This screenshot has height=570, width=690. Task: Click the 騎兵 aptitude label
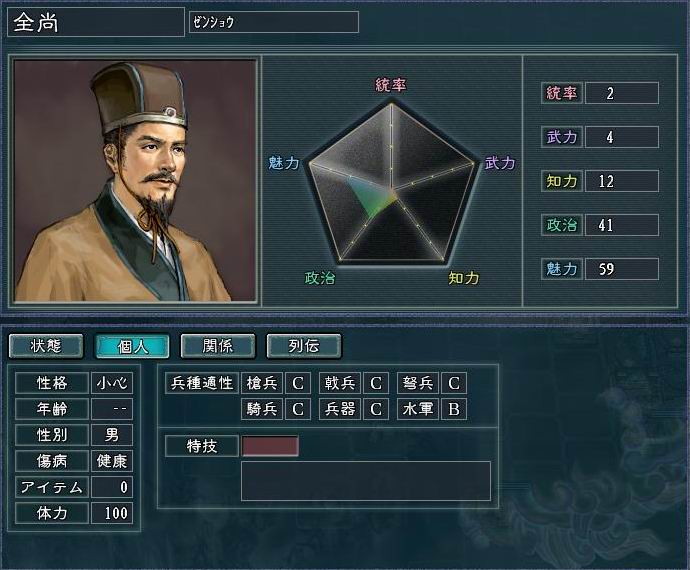[262, 409]
